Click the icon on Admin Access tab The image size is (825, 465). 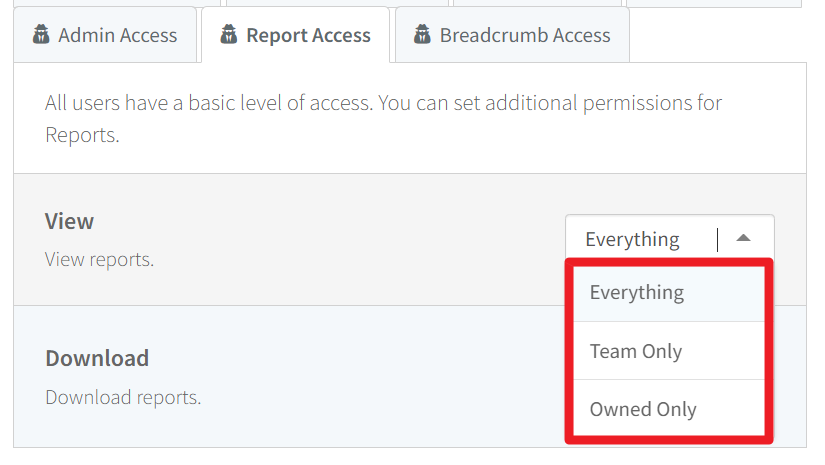[x=41, y=35]
